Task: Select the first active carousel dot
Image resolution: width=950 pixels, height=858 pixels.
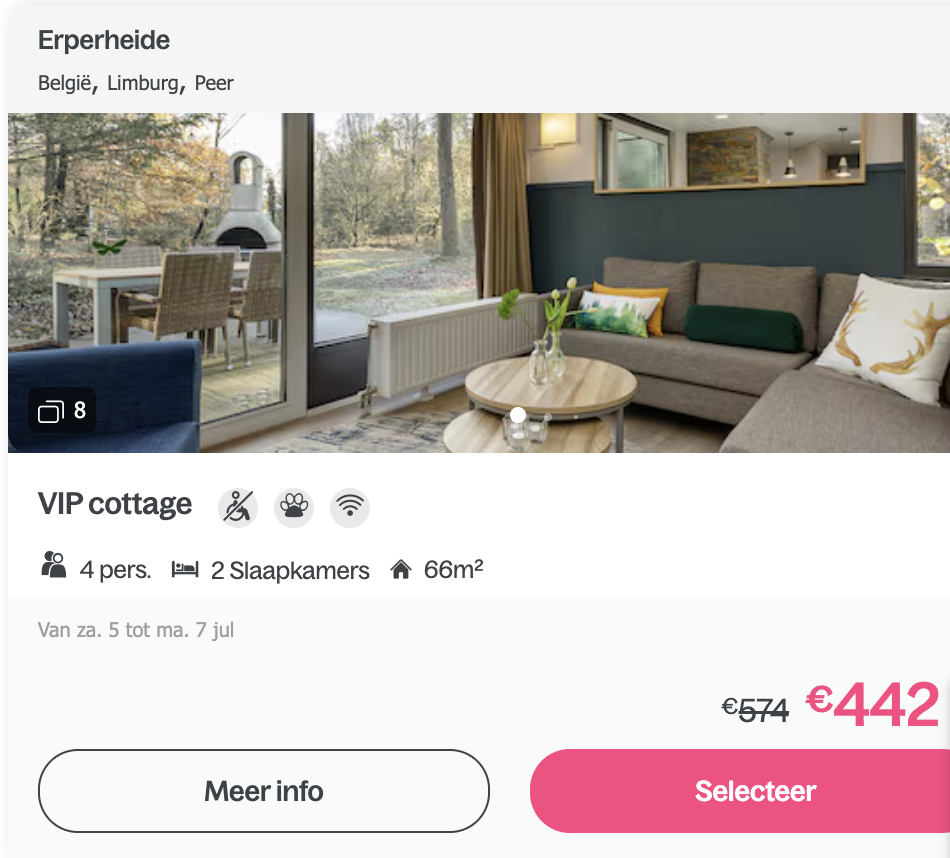Action: 518,415
